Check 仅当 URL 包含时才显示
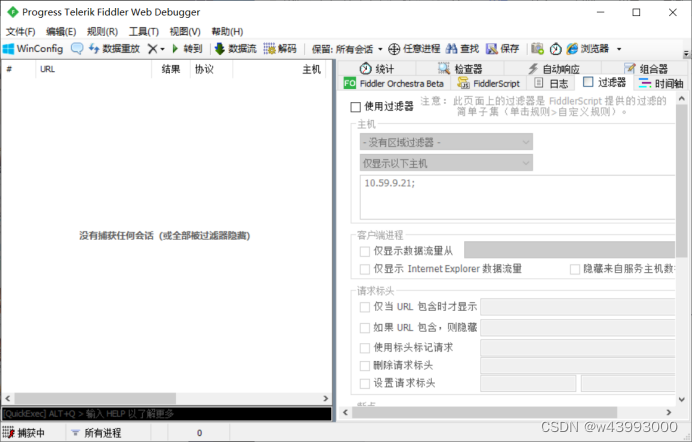Screen dimensions: 693x442 tap(365, 307)
